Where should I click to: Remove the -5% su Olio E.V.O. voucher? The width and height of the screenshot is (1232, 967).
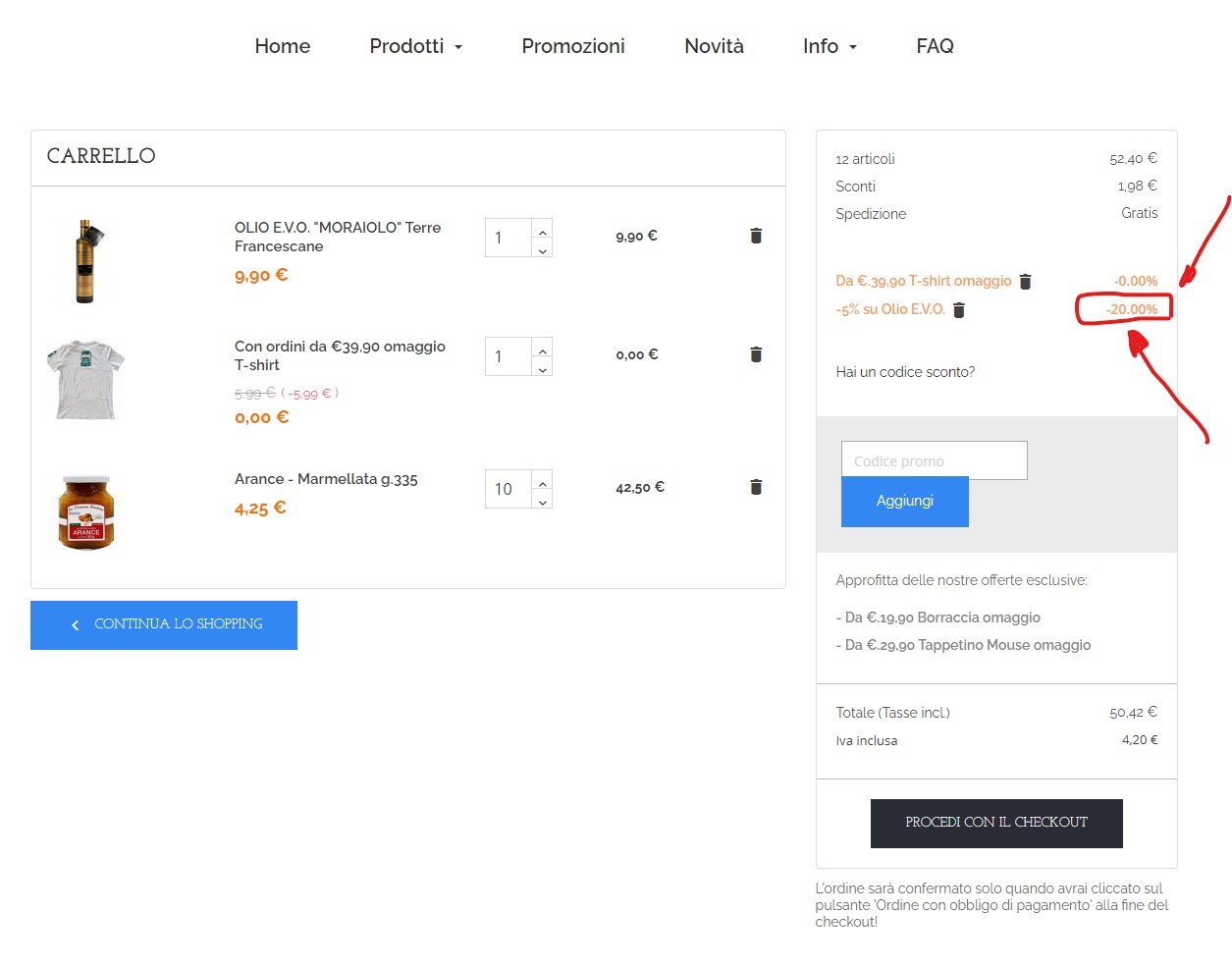959,310
